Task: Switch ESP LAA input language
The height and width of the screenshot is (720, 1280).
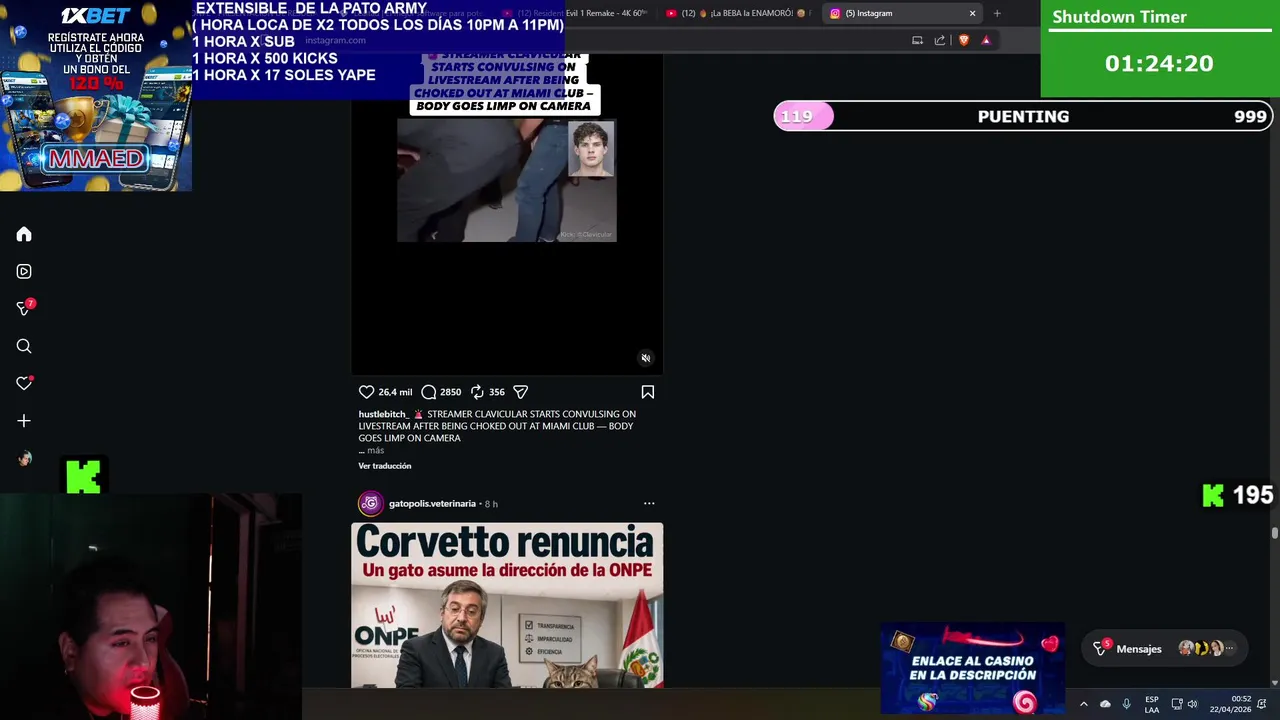Action: 1152,704
